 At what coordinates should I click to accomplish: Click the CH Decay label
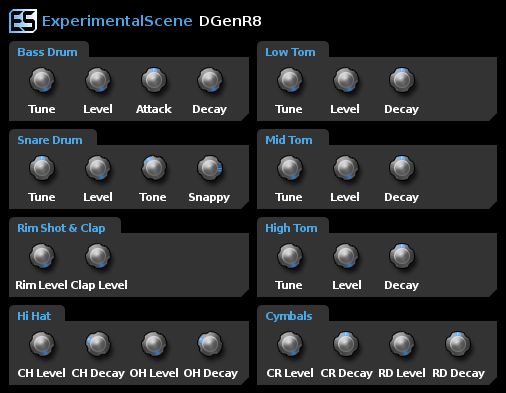(x=98, y=373)
